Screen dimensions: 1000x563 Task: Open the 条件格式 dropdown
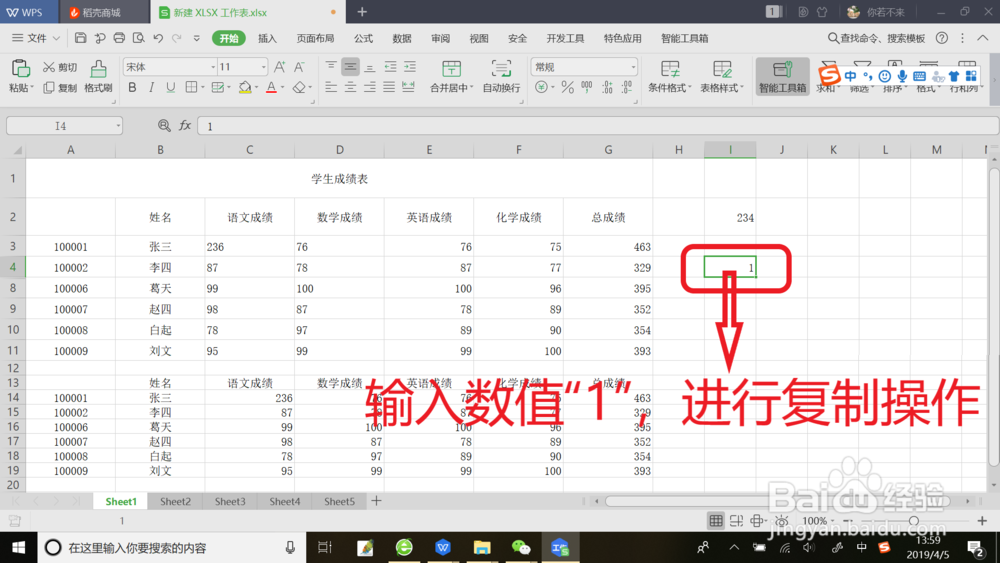tap(670, 77)
